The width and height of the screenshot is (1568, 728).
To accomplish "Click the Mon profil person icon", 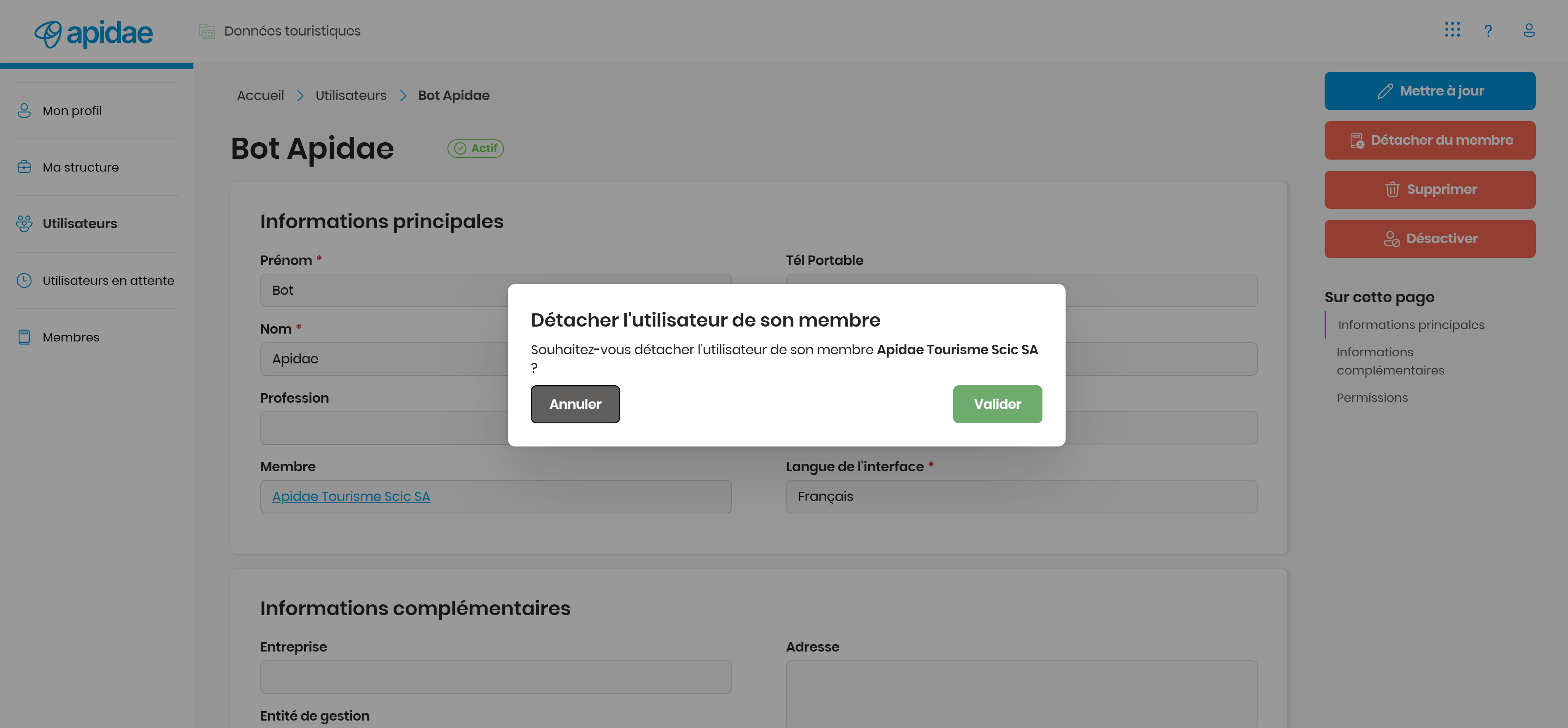I will click(x=24, y=110).
